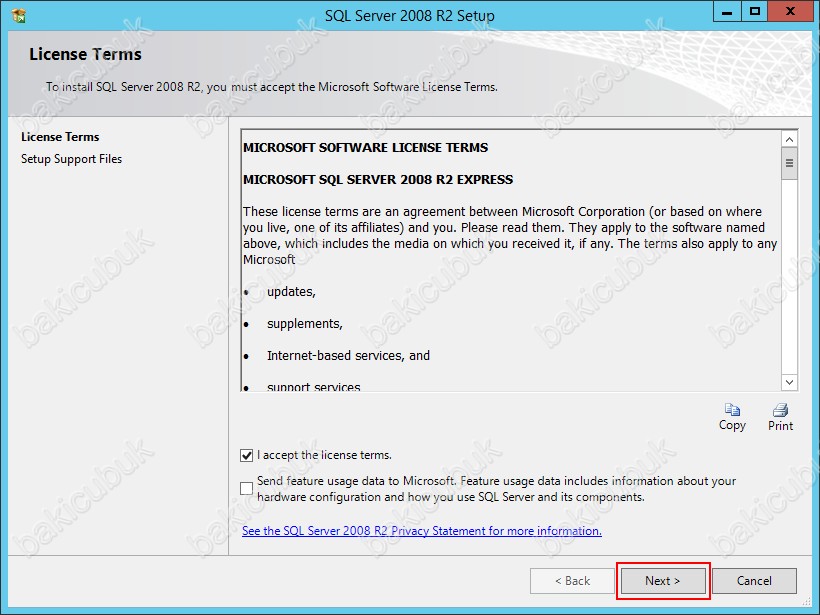Viewport: 820px width, 615px height.
Task: Close the SQL Server 2008 R2 Setup window
Action: 790,12
